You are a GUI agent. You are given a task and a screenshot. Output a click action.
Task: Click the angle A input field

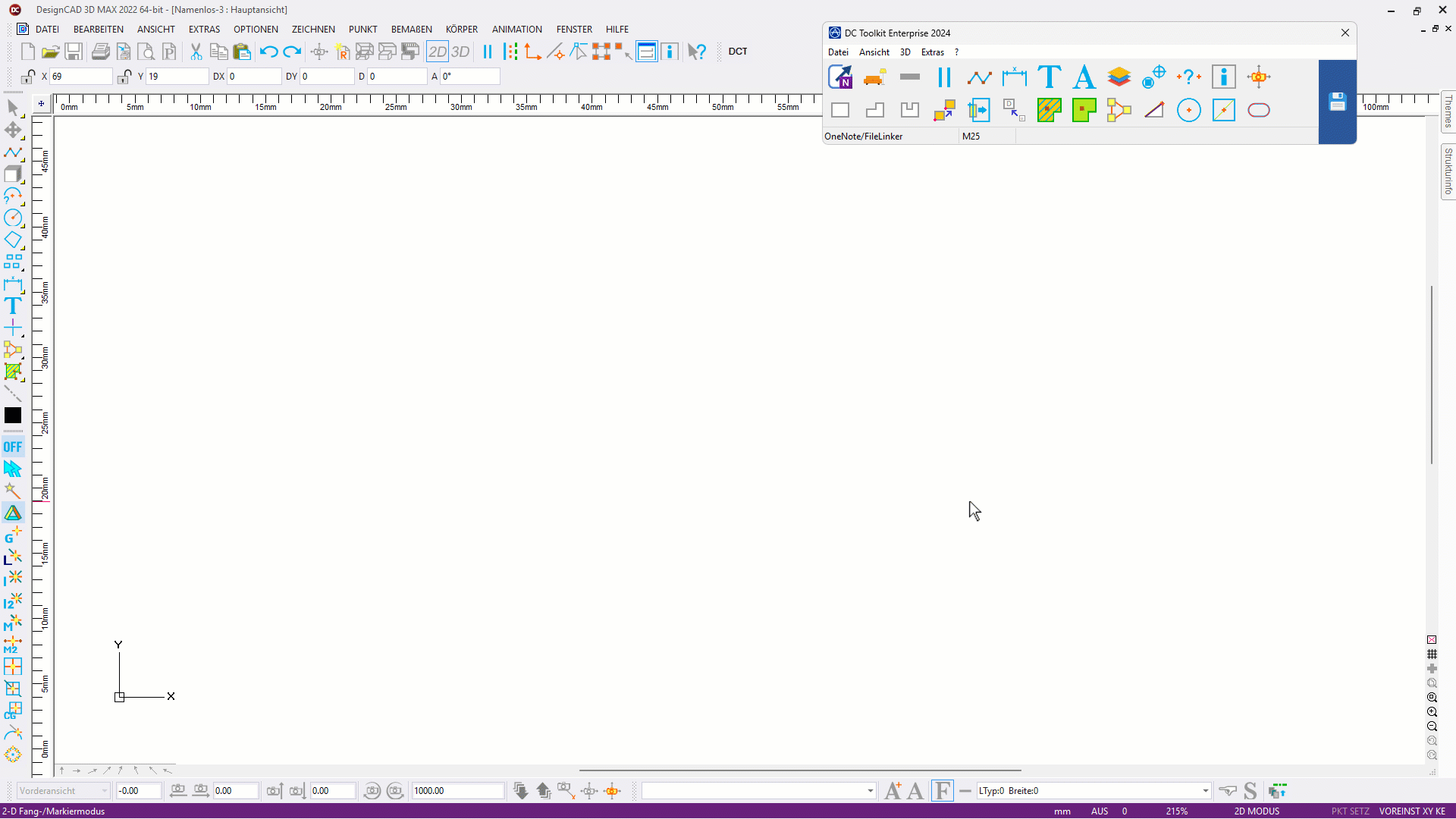coord(470,77)
